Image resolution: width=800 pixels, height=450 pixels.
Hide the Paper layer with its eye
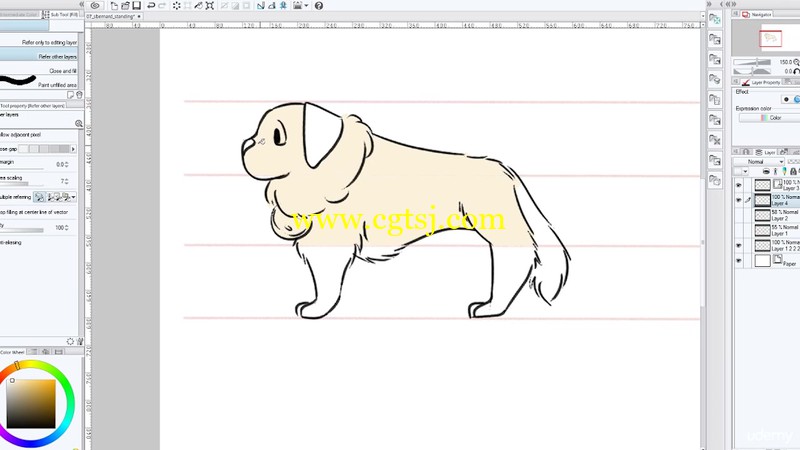coord(739,261)
